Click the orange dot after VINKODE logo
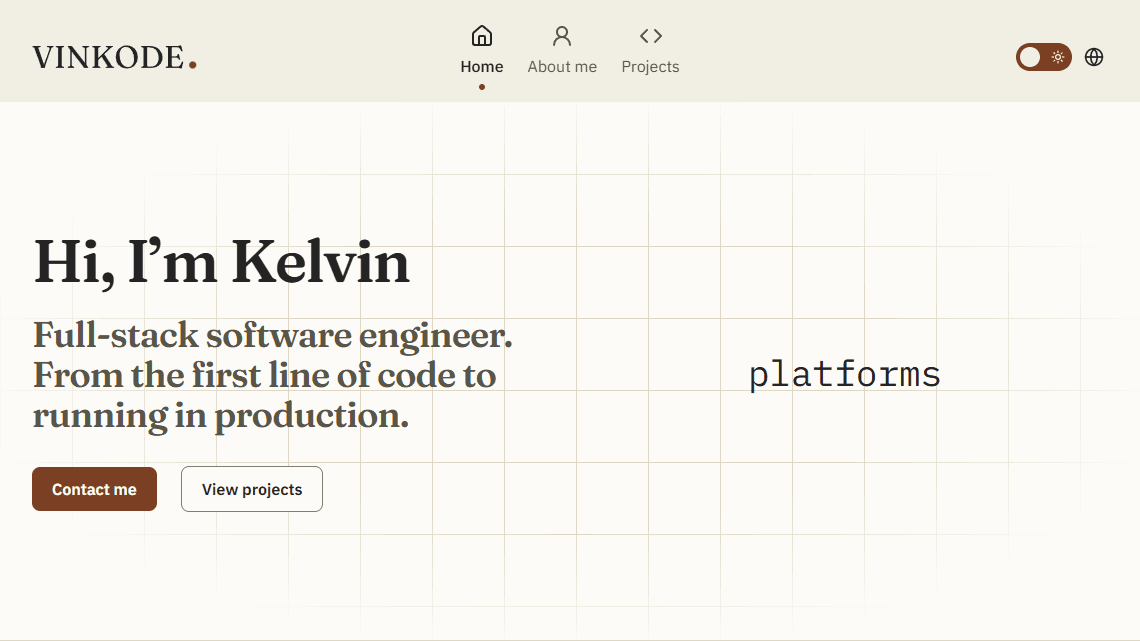 pos(193,65)
